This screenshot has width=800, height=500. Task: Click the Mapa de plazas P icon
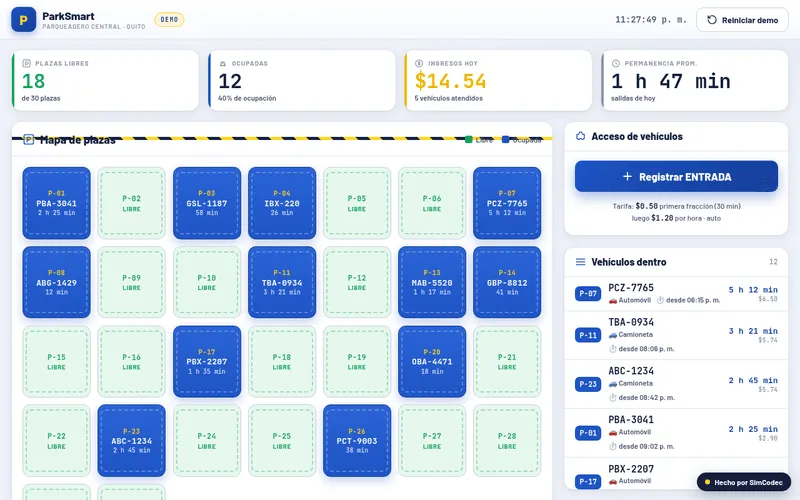click(x=29, y=139)
